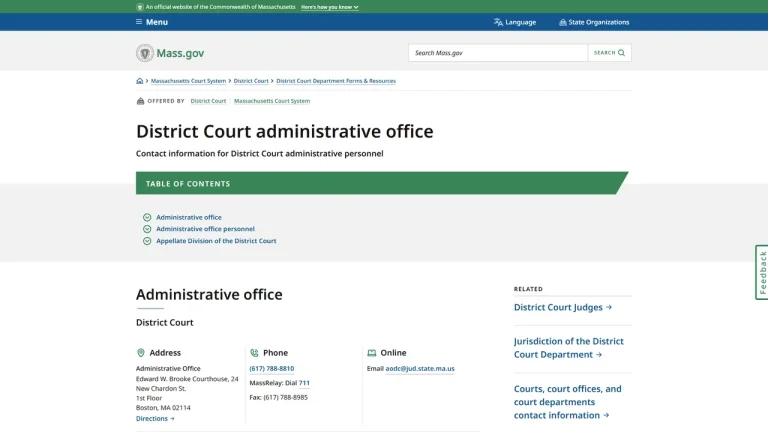Click the Massachusetts seal logo
This screenshot has height=432, width=768.
(x=144, y=53)
